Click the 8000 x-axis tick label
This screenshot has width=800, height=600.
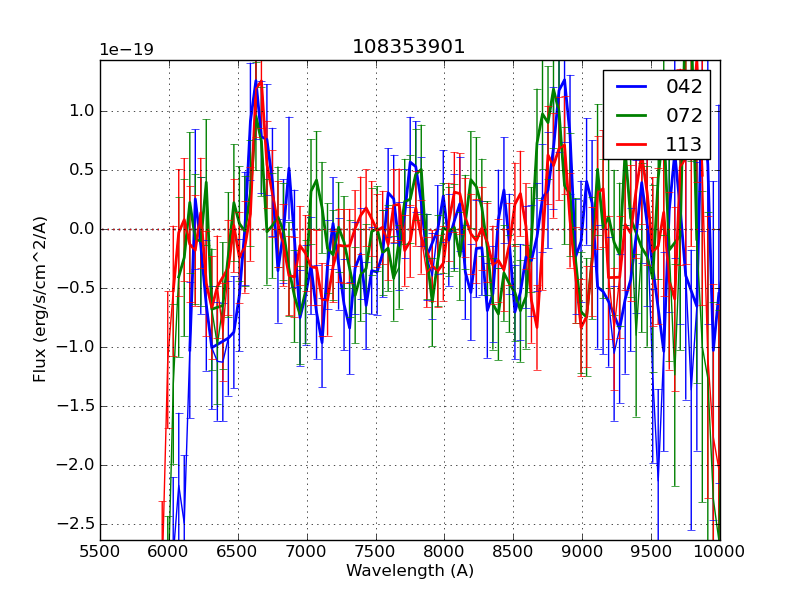click(444, 551)
